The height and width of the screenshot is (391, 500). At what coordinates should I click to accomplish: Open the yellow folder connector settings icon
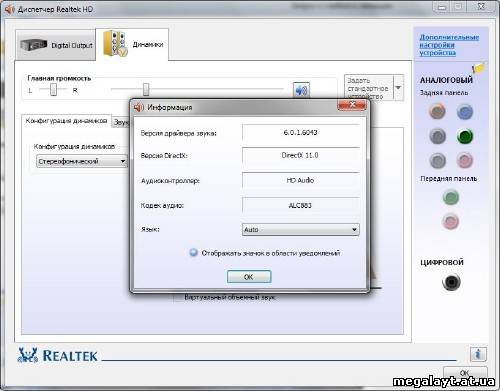pyautogui.click(x=478, y=68)
